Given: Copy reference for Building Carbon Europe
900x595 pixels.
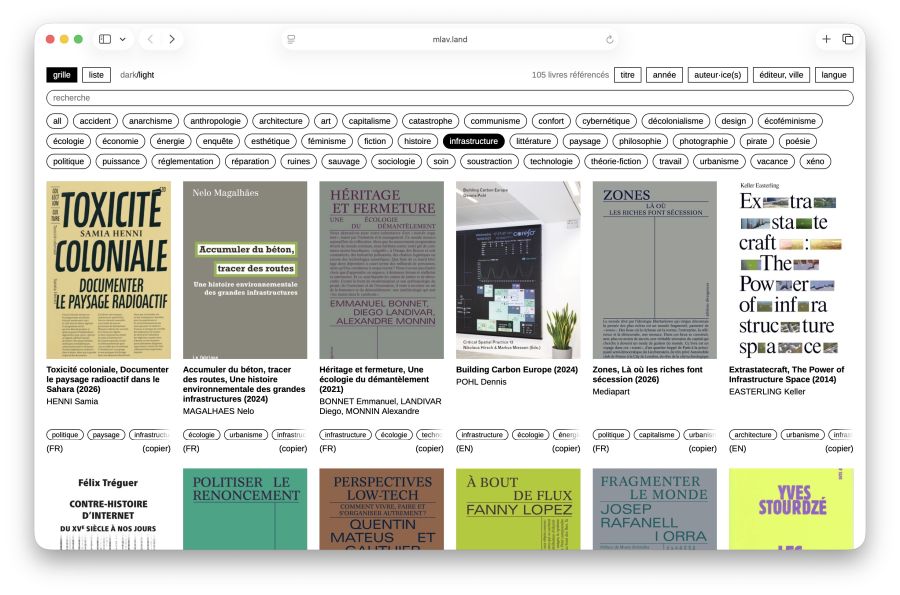Looking at the screenshot, I should [567, 449].
